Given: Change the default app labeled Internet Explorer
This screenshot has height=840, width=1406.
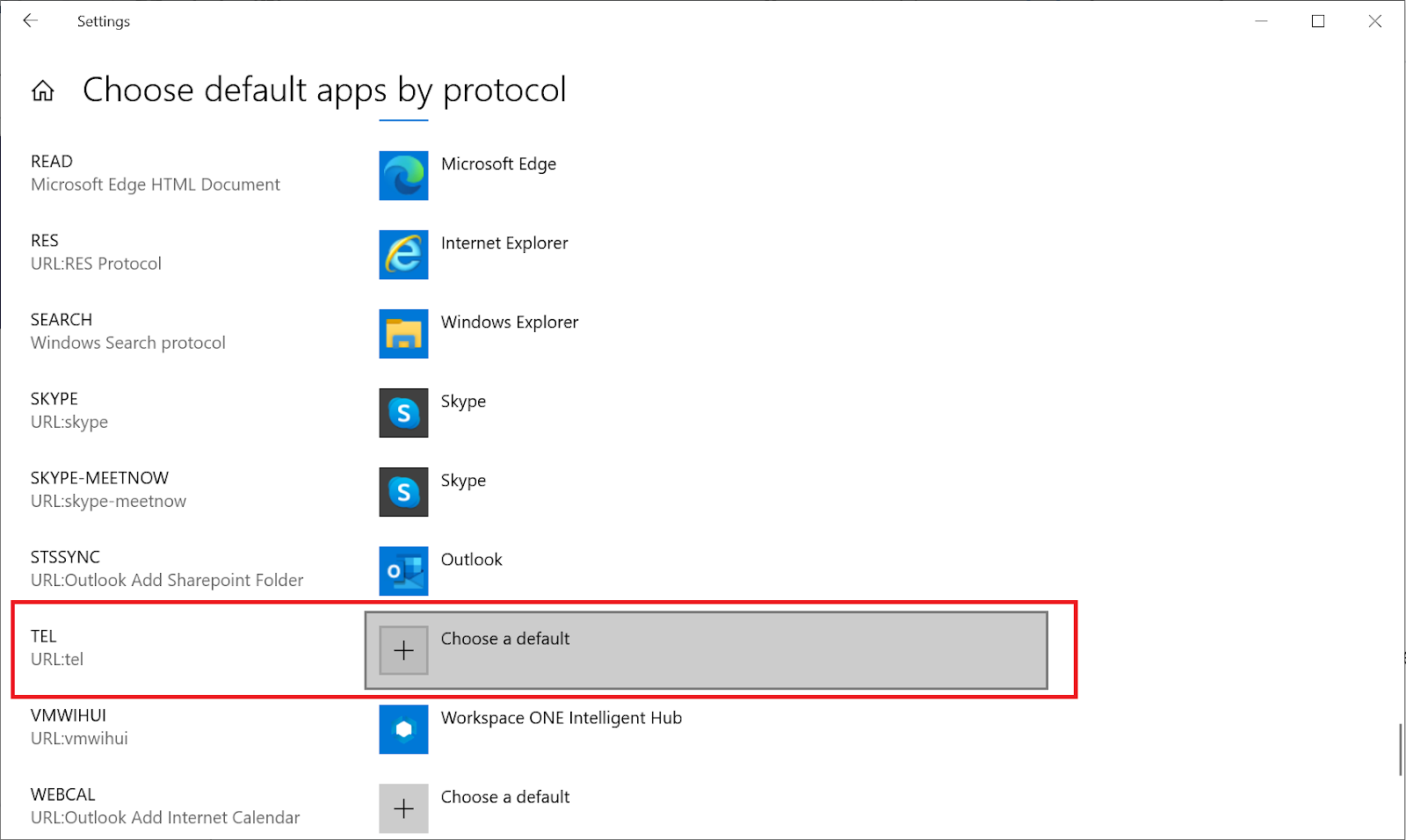Looking at the screenshot, I should 504,243.
